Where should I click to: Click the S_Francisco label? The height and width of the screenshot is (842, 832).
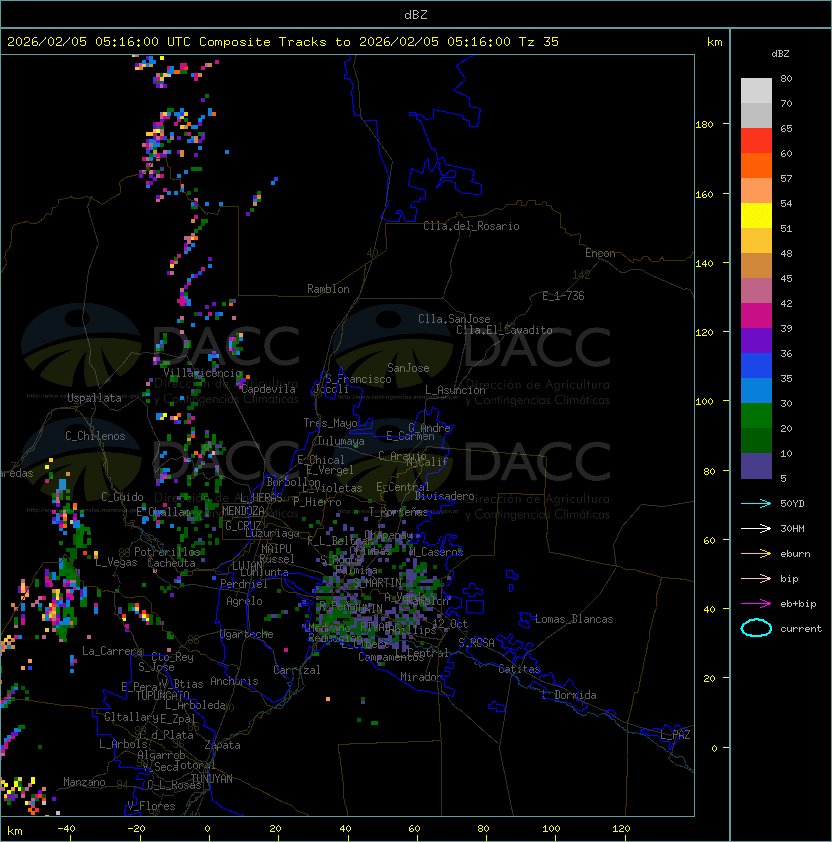click(x=358, y=379)
